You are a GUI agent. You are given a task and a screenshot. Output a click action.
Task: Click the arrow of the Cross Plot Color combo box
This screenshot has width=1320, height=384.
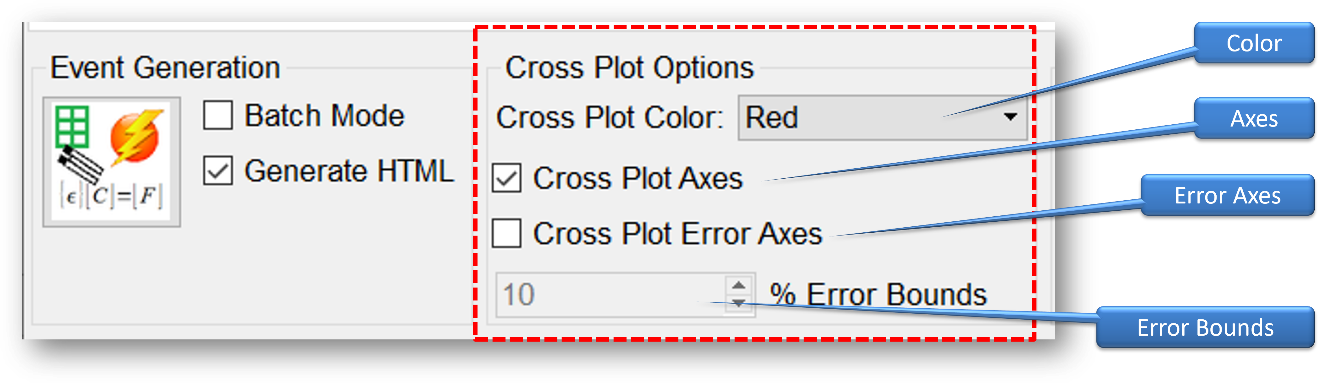coord(1009,119)
